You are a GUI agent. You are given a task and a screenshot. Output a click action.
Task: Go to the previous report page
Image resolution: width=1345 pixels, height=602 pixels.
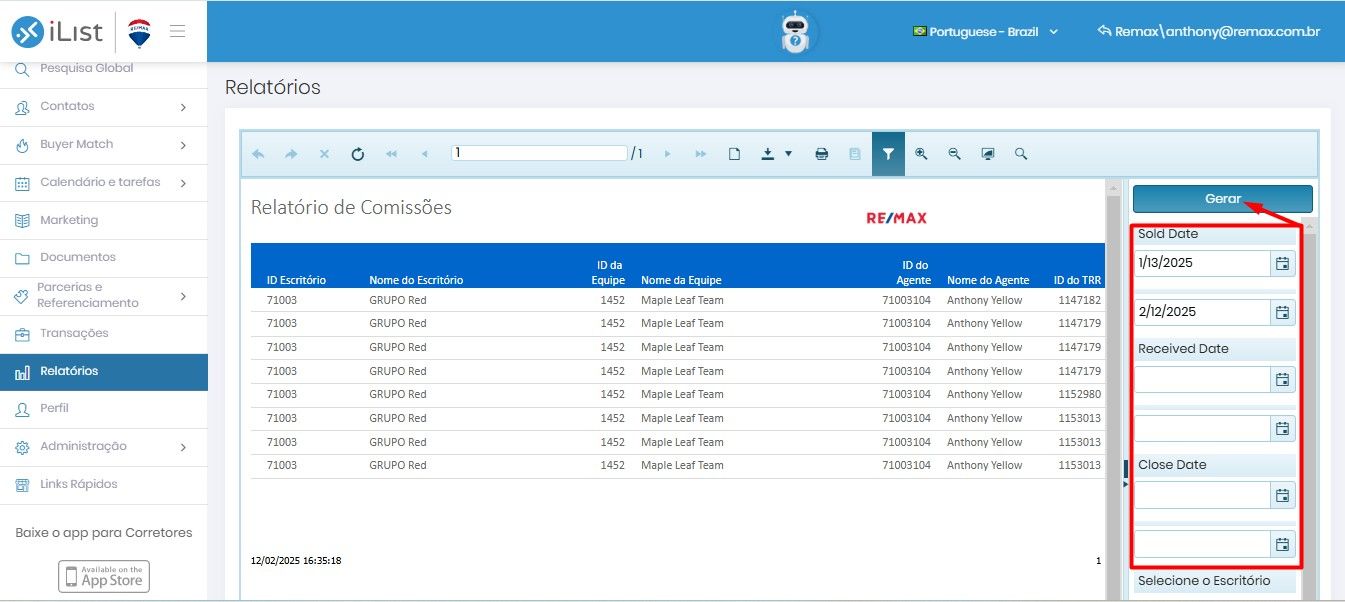coord(424,154)
